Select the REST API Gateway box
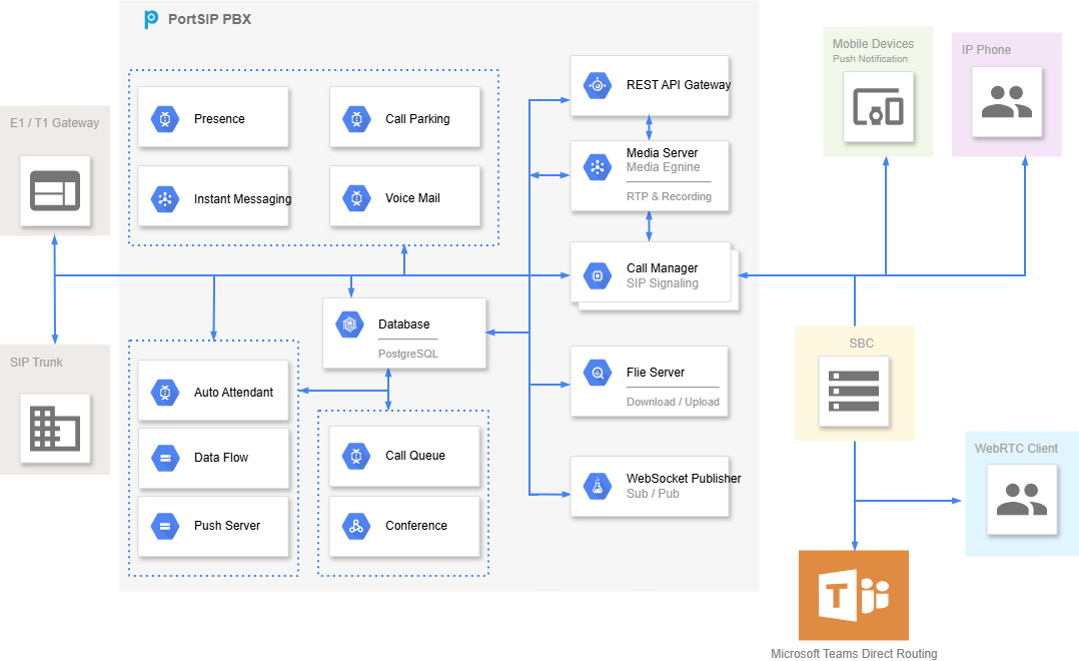This screenshot has height=661, width=1079. tap(649, 85)
